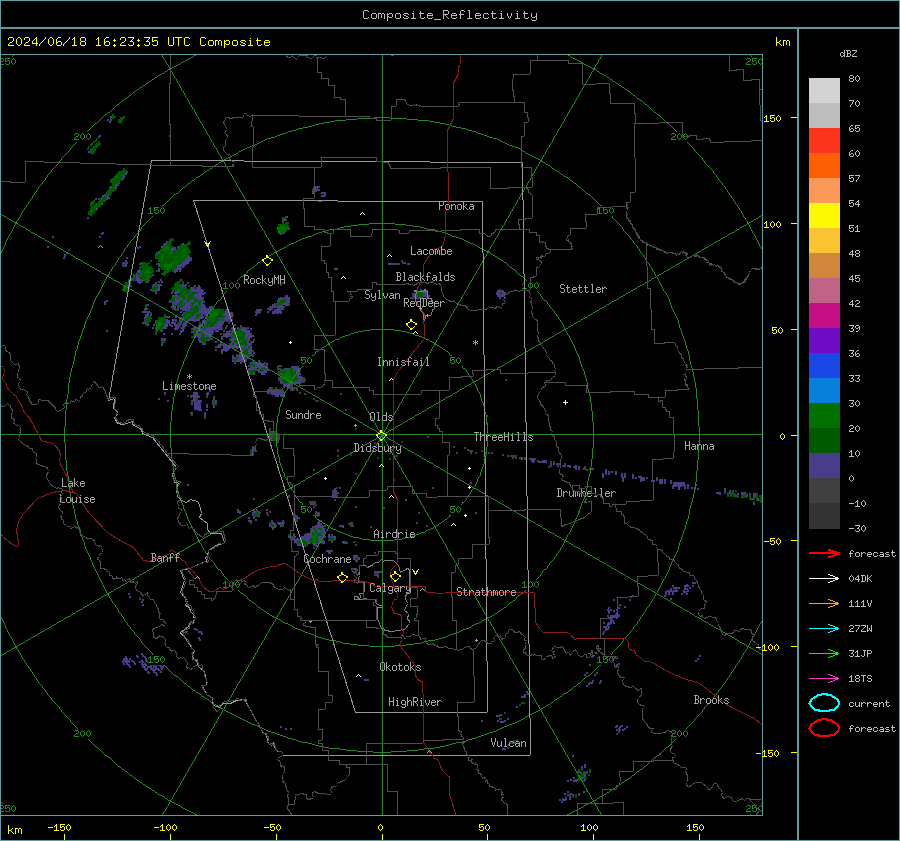Click the Ponoka label

tap(456, 206)
